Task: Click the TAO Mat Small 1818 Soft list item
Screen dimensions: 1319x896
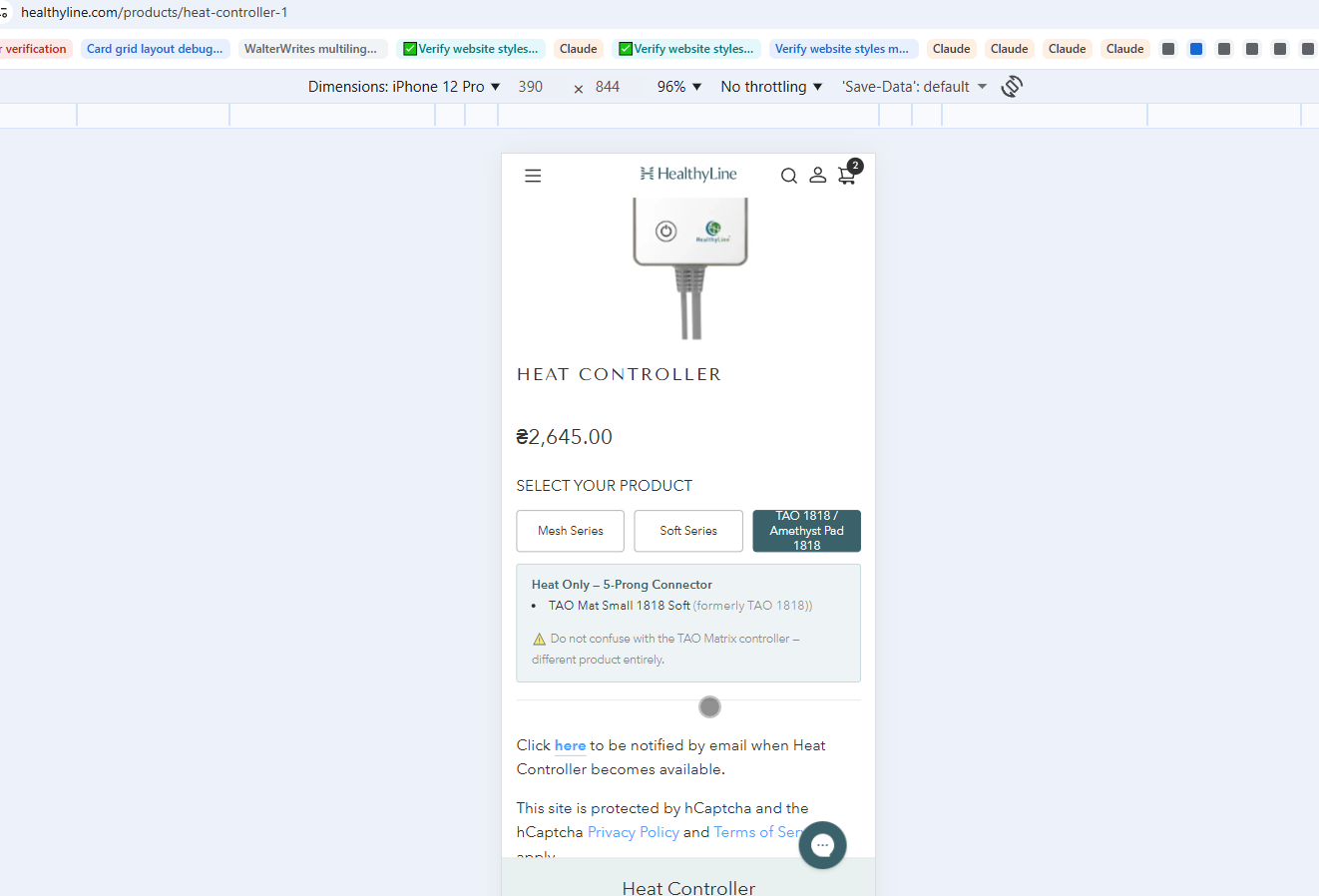Action: point(680,606)
